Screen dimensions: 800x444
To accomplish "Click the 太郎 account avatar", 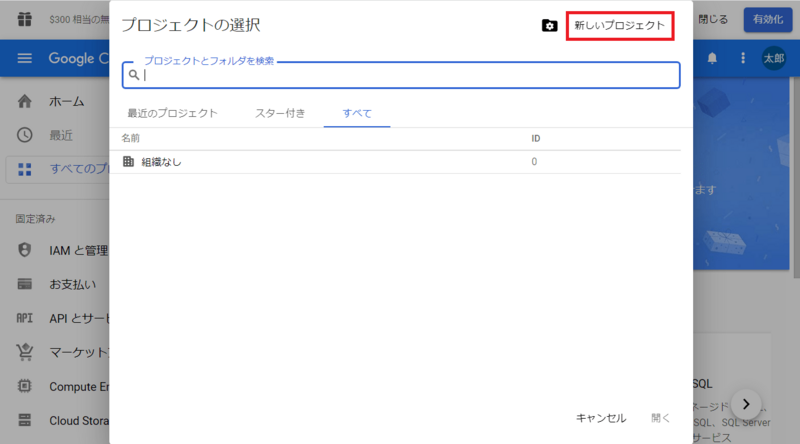I will pos(774,59).
